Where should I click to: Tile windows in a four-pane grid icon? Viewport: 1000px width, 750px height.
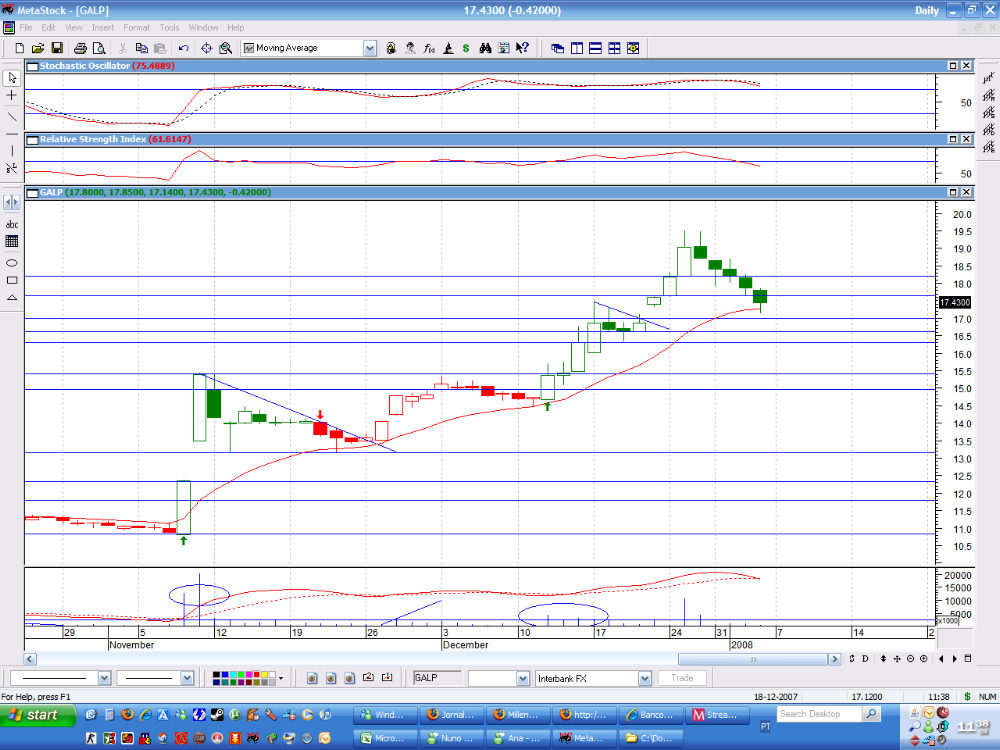[614, 48]
